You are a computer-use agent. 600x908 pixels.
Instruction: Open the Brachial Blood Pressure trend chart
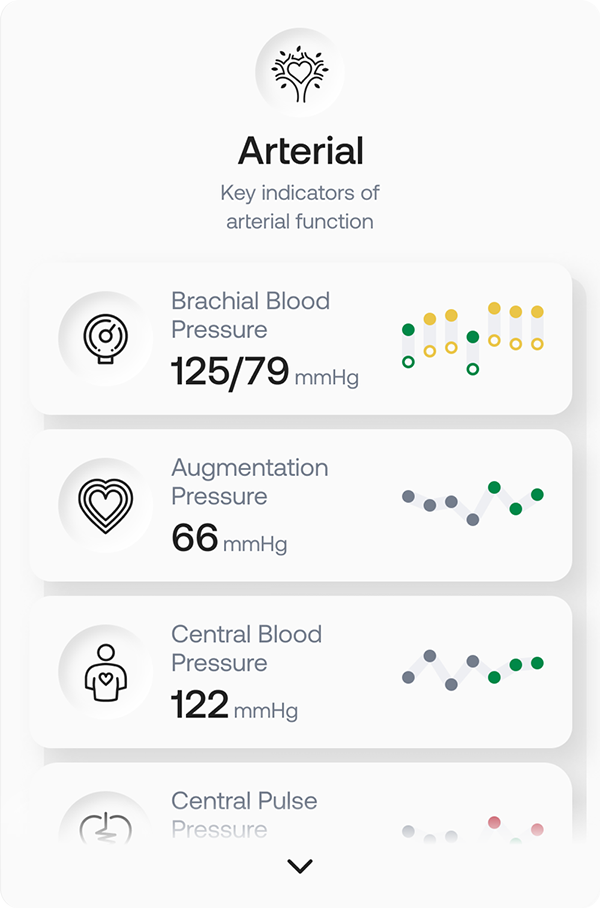[x=472, y=338]
